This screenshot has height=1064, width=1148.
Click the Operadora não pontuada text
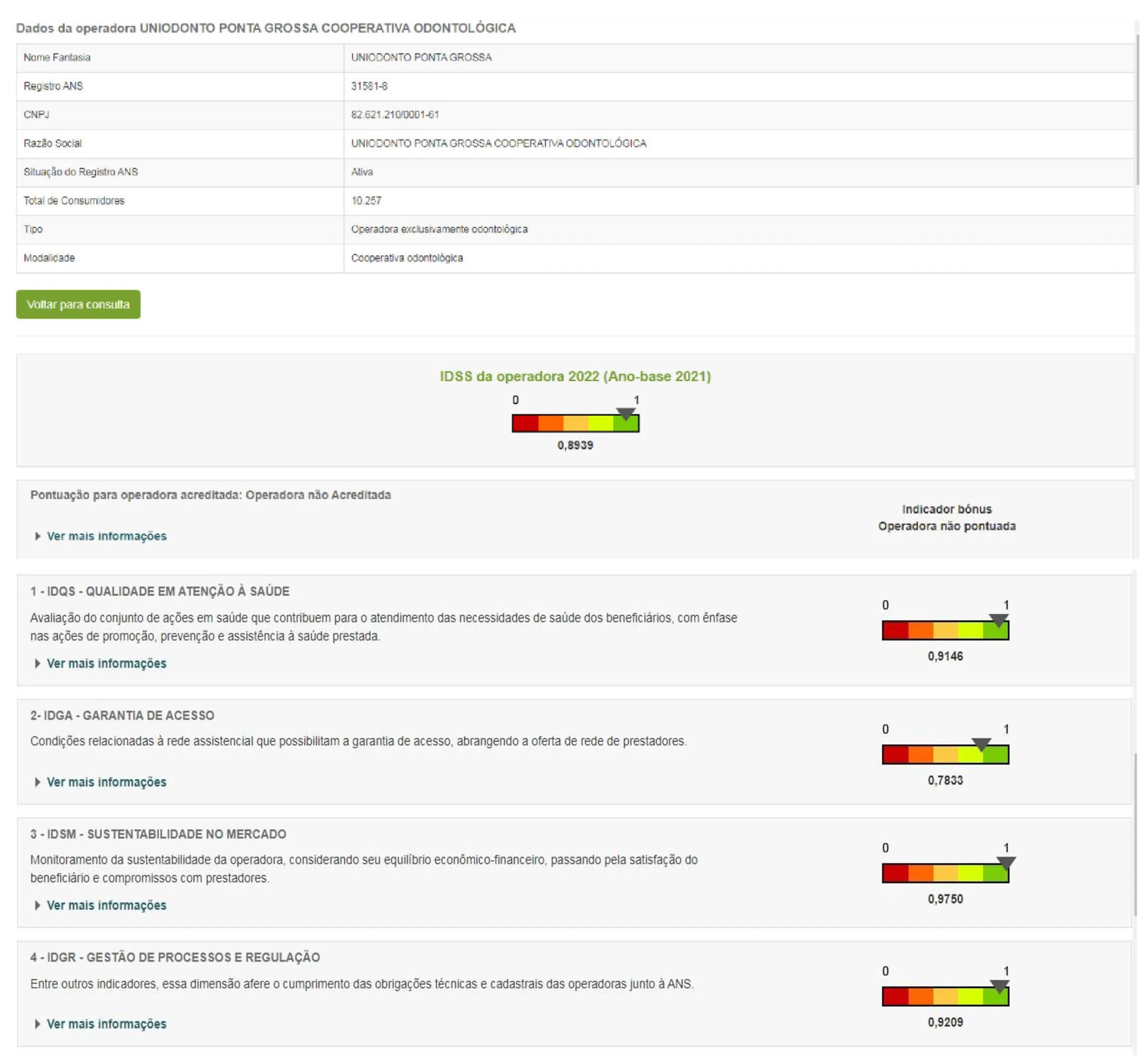click(x=947, y=526)
